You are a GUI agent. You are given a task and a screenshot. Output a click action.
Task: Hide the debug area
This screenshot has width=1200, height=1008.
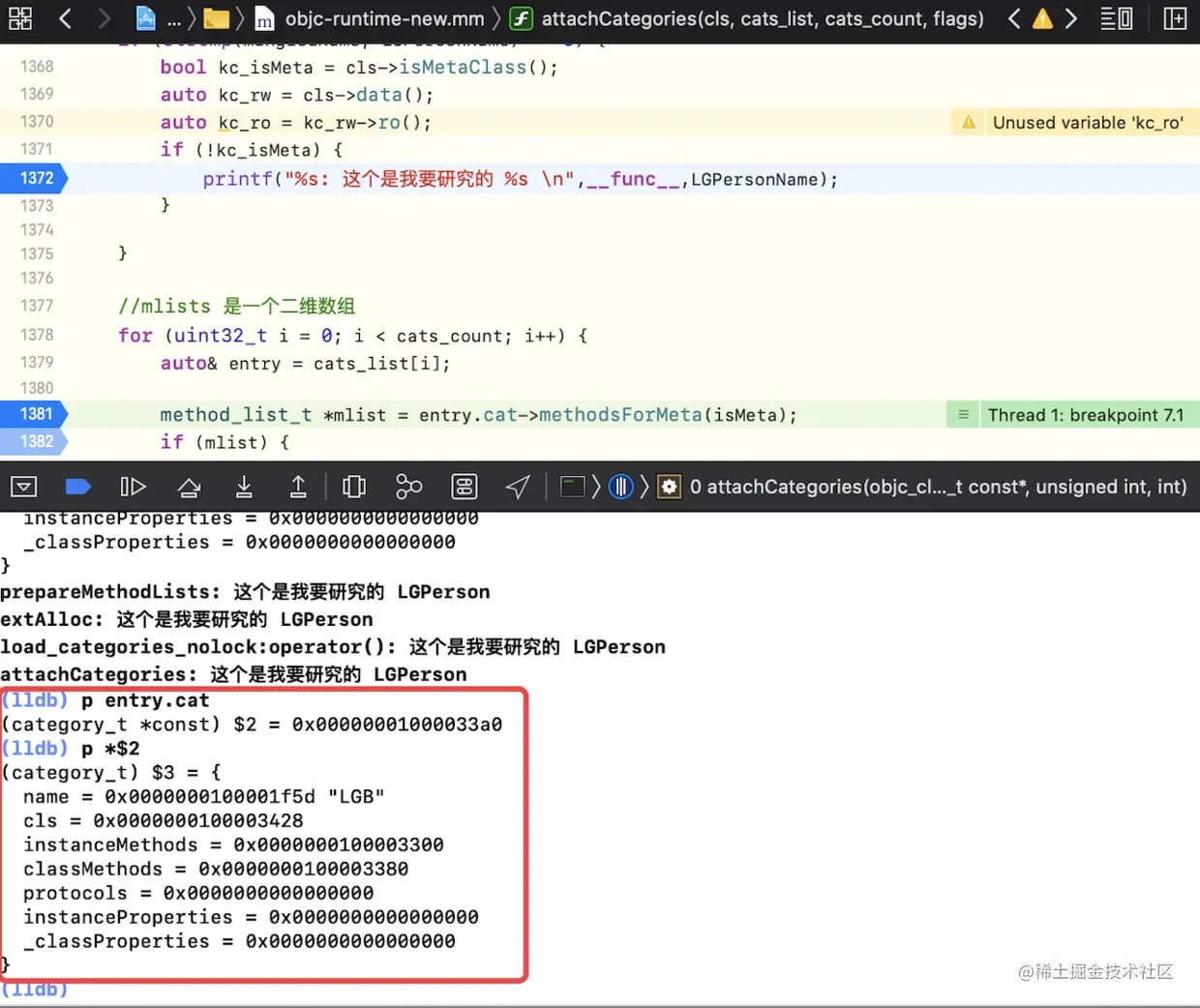pyautogui.click(x=24, y=487)
